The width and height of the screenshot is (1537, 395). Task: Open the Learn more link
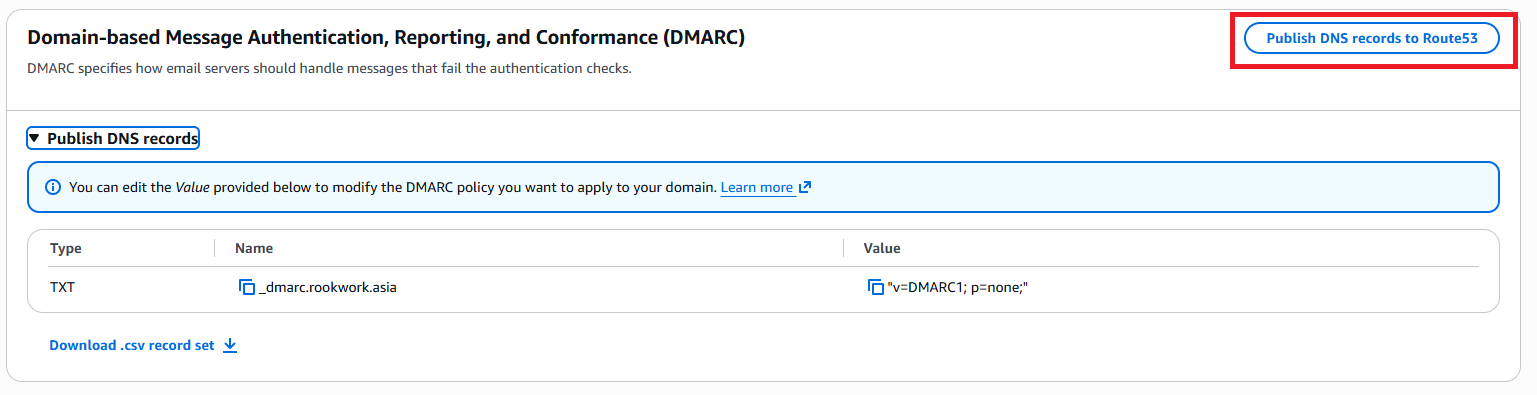[x=765, y=187]
